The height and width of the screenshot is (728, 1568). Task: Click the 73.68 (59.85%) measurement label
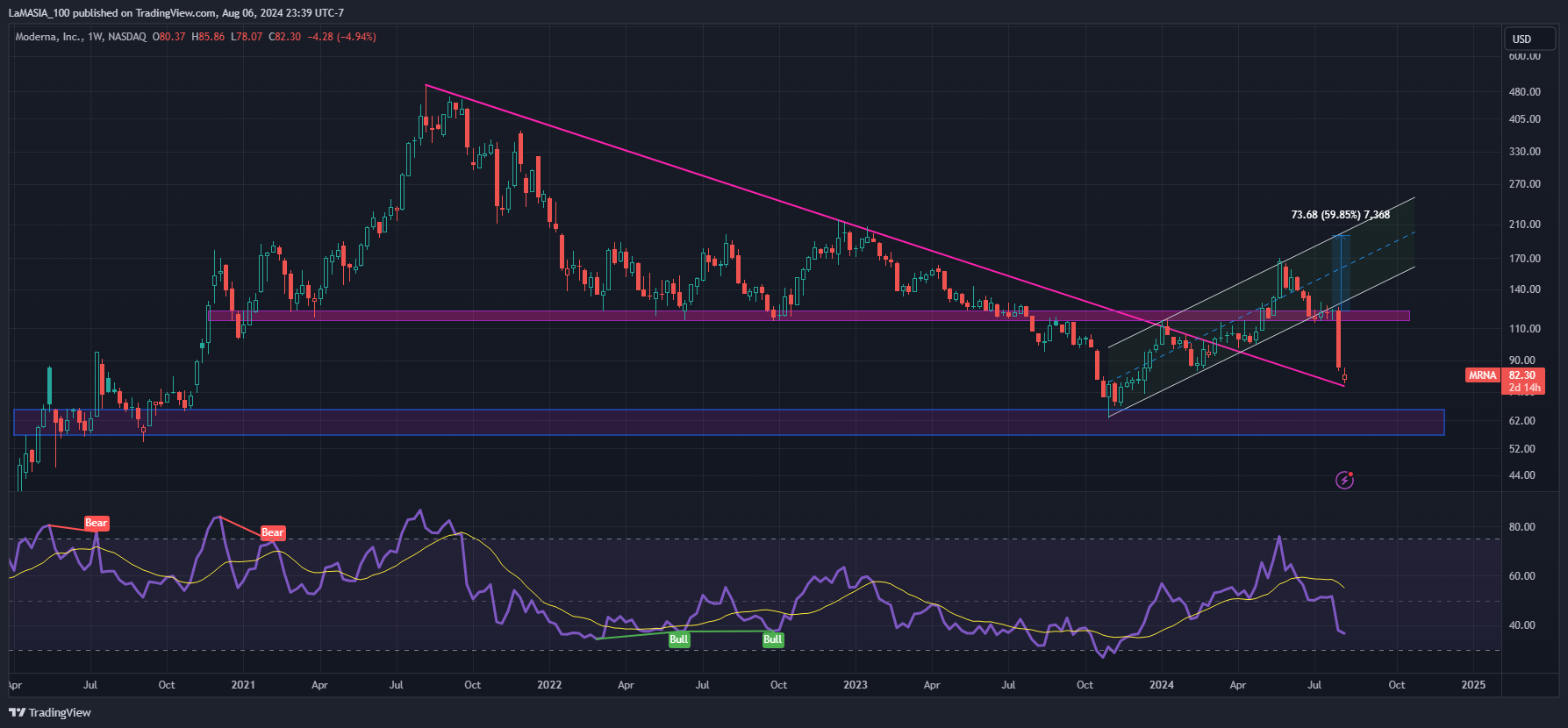click(1341, 215)
